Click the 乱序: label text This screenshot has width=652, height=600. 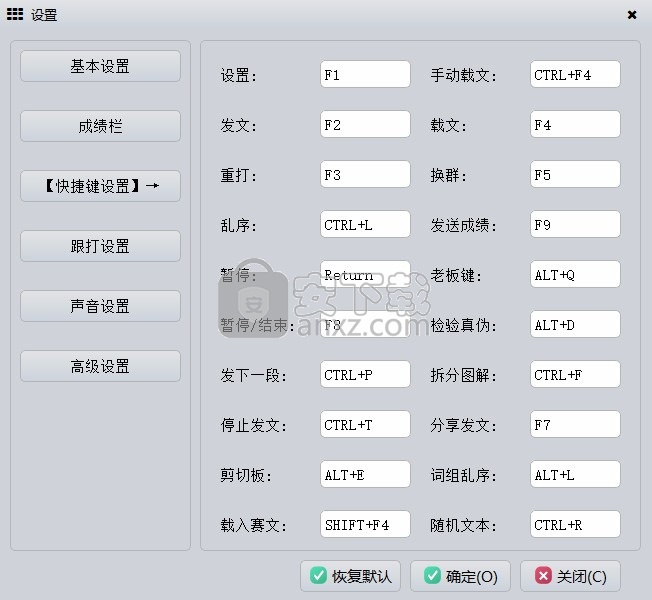click(239, 226)
